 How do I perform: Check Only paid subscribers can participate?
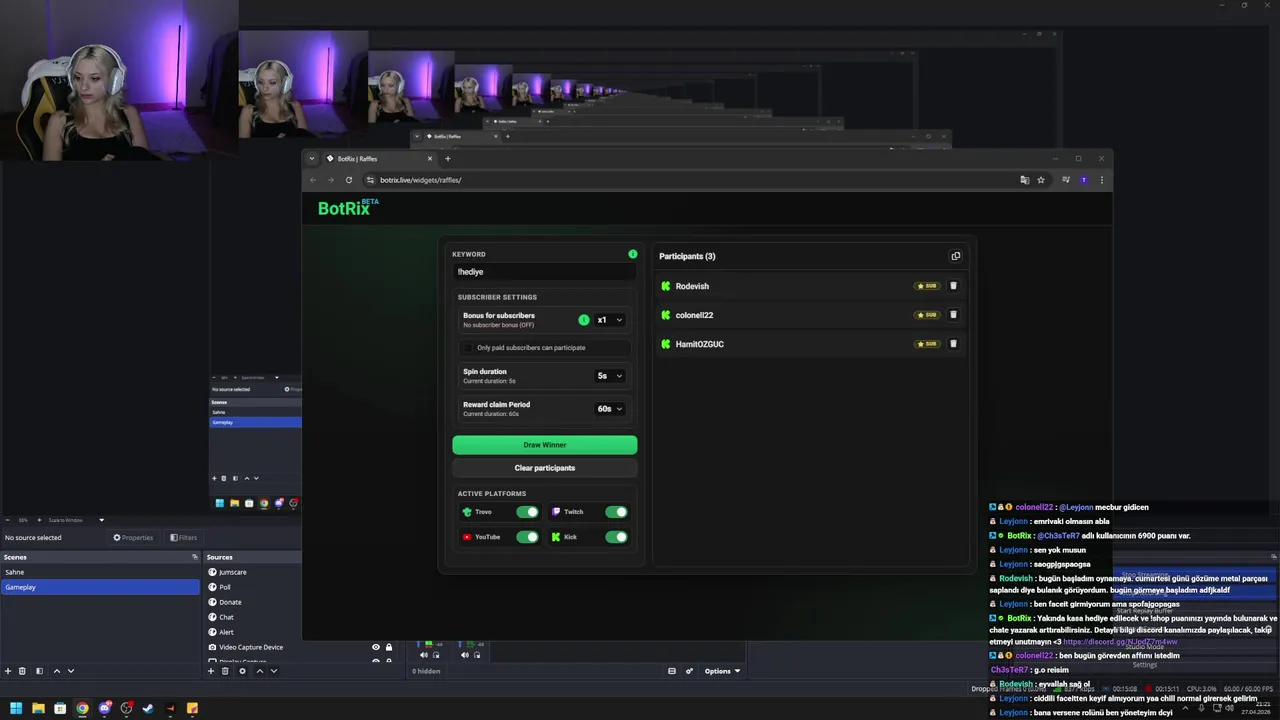(x=467, y=348)
